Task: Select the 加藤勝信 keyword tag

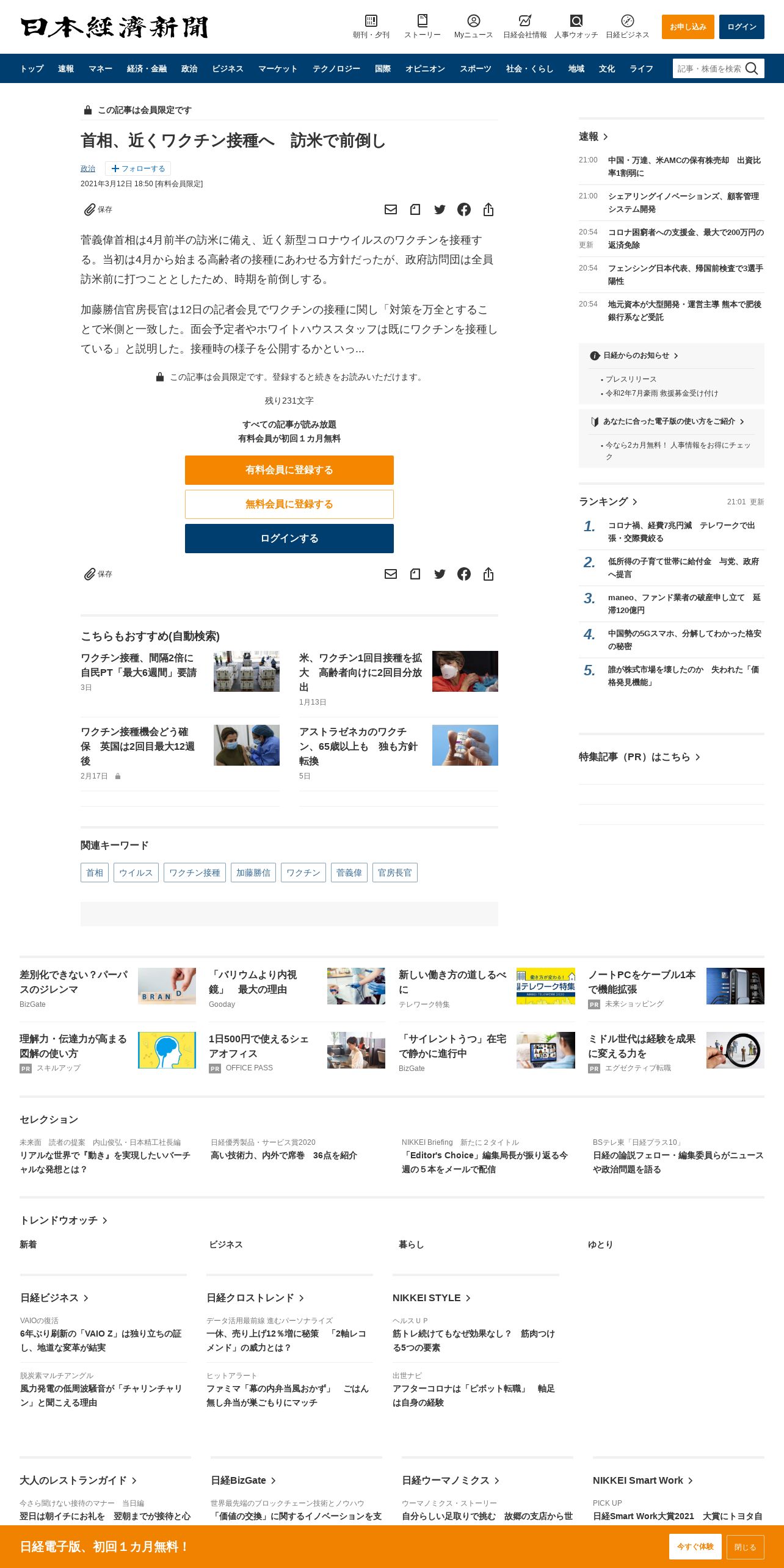Action: point(253,873)
